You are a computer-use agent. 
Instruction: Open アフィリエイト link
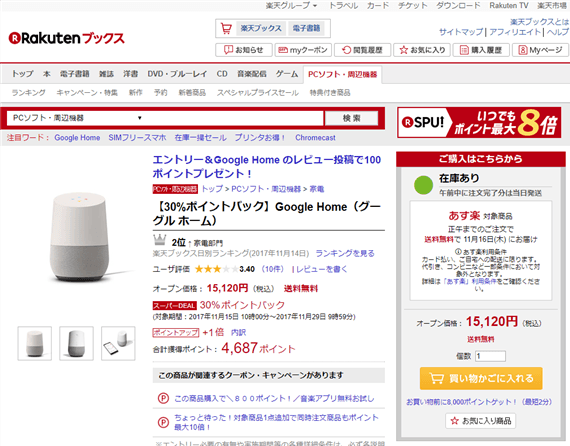tap(515, 32)
